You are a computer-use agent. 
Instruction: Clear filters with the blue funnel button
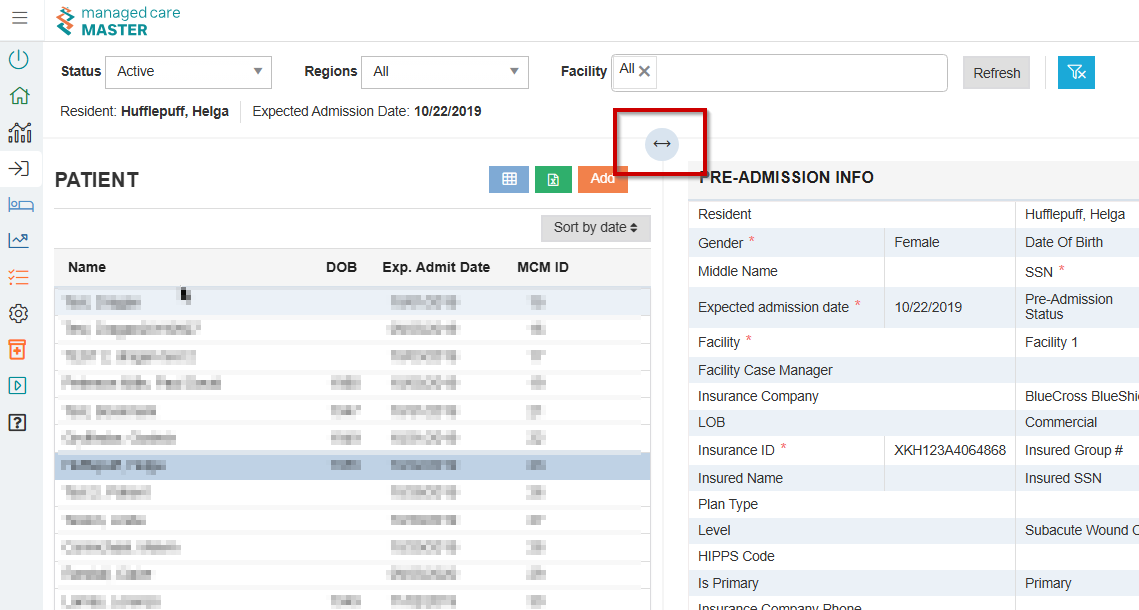click(x=1076, y=73)
